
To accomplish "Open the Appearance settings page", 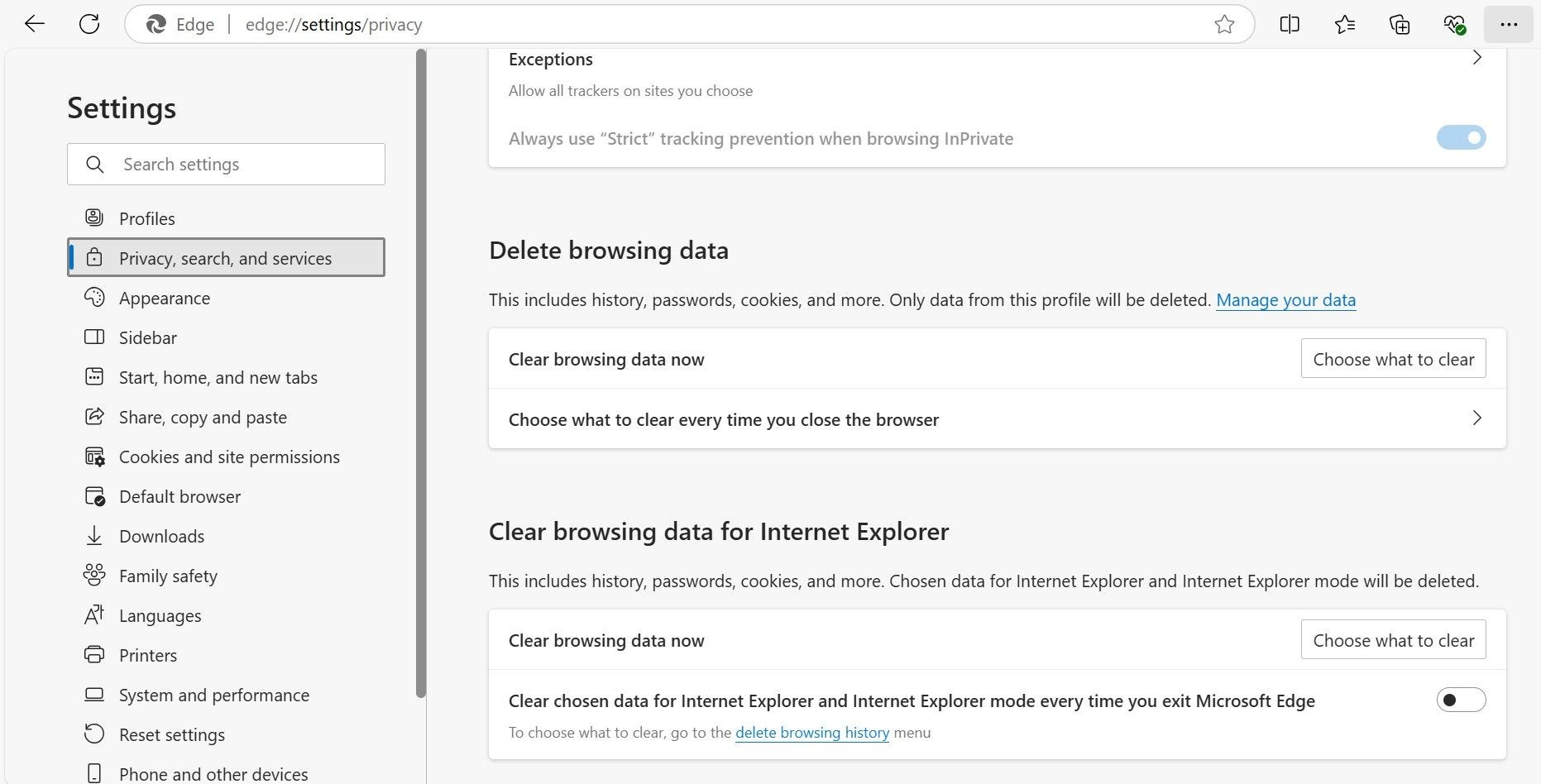I will [x=226, y=298].
